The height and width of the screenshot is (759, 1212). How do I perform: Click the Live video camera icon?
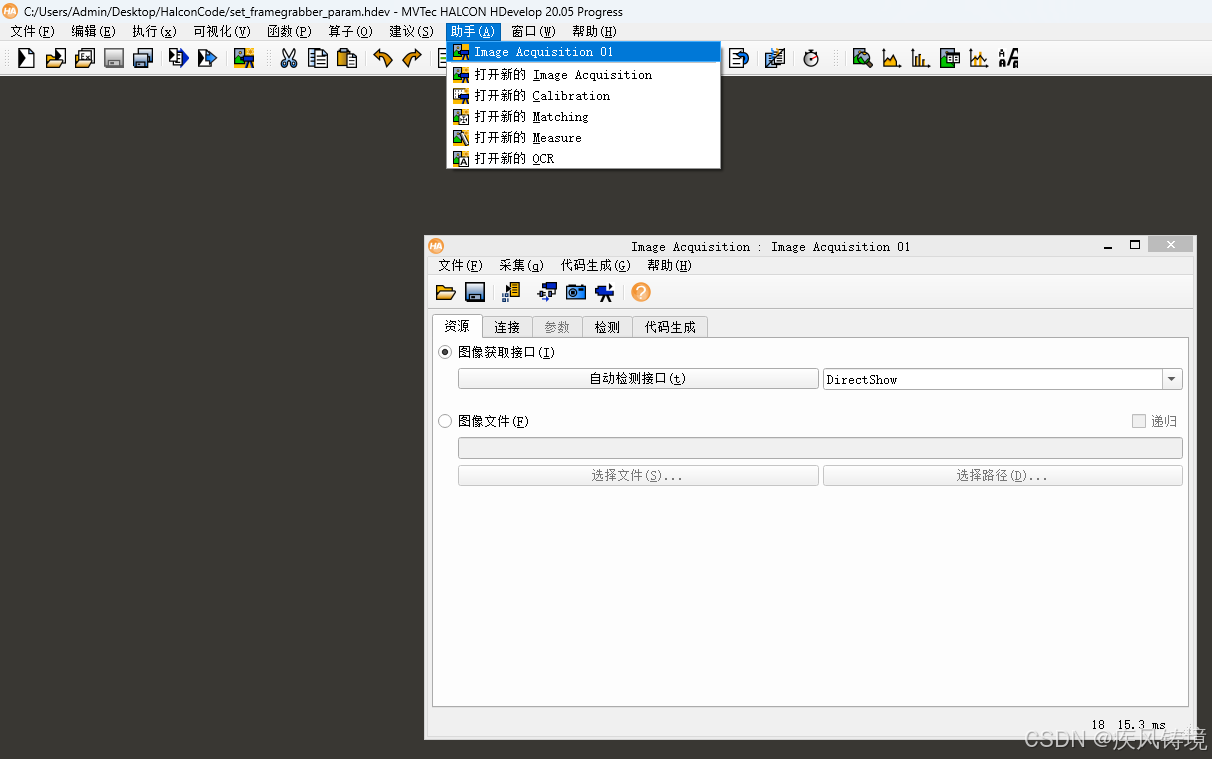coord(605,292)
